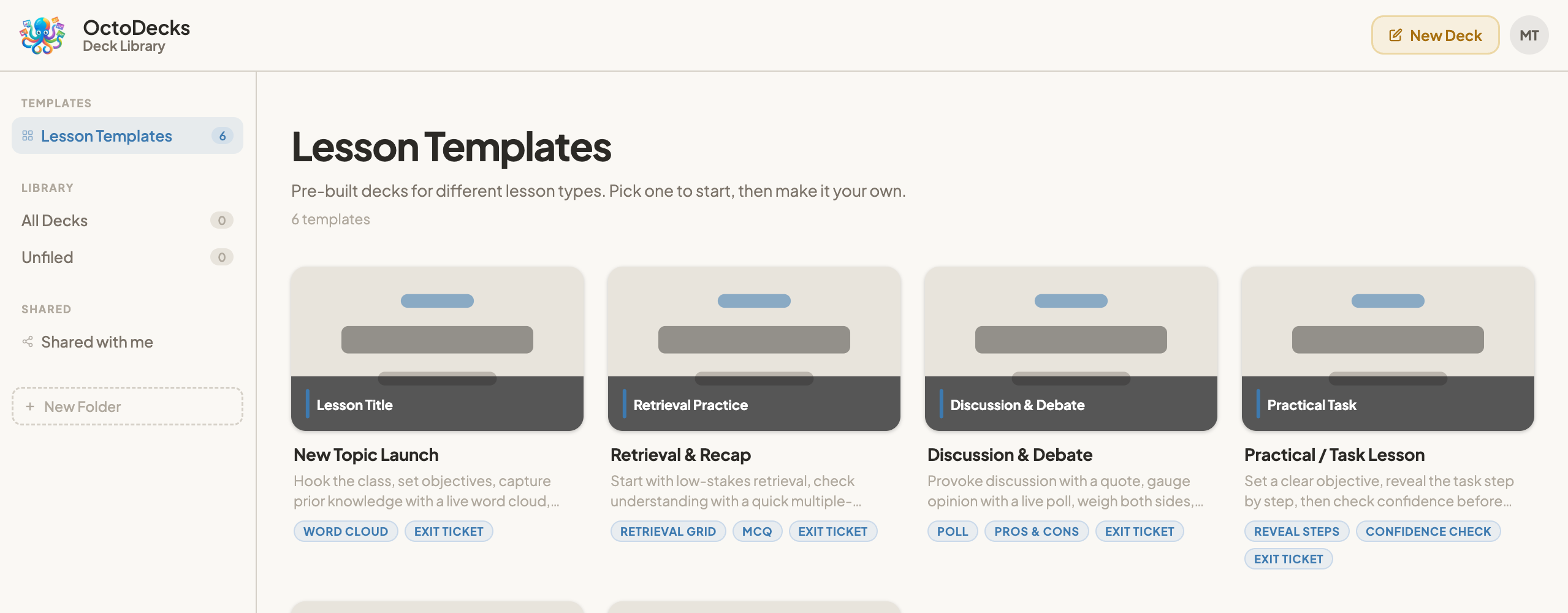This screenshot has height=613, width=1568.
Task: Click EXIT TICKET tag under Practical / Task Lesson
Action: [1288, 558]
